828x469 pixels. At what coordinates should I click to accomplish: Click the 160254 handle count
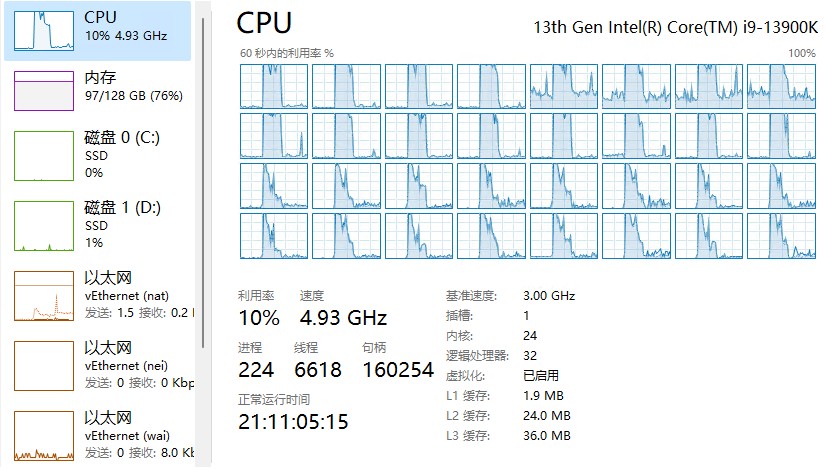click(398, 370)
